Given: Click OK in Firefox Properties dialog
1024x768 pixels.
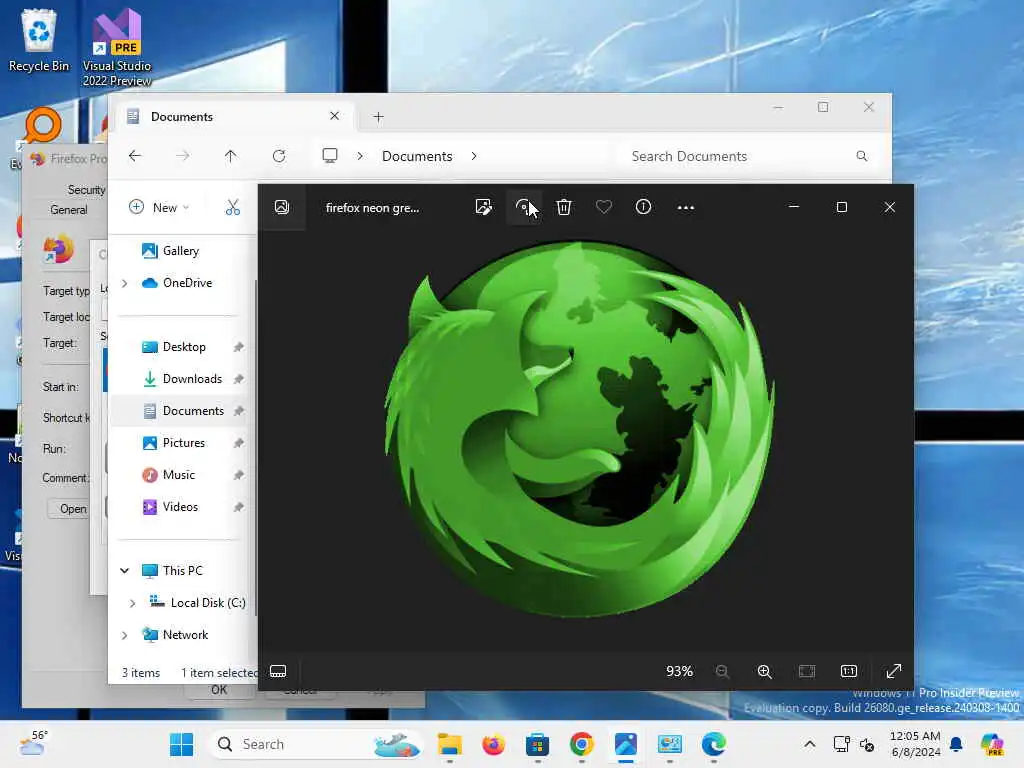Looking at the screenshot, I should (x=219, y=691).
